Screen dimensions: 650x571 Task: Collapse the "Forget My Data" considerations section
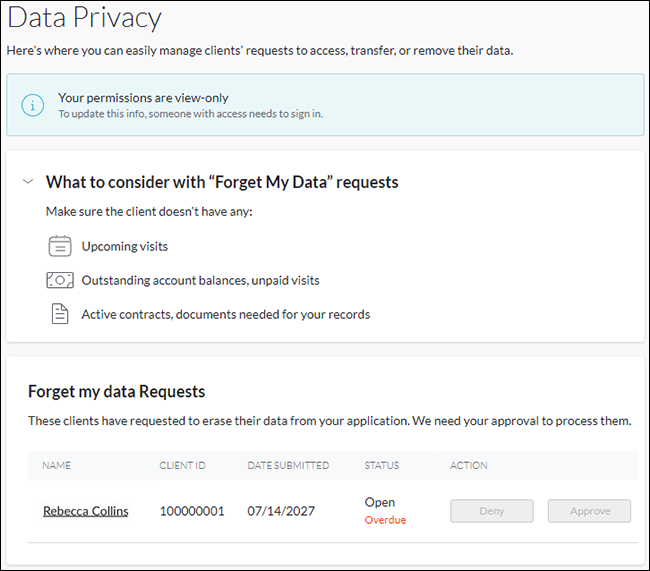point(28,182)
